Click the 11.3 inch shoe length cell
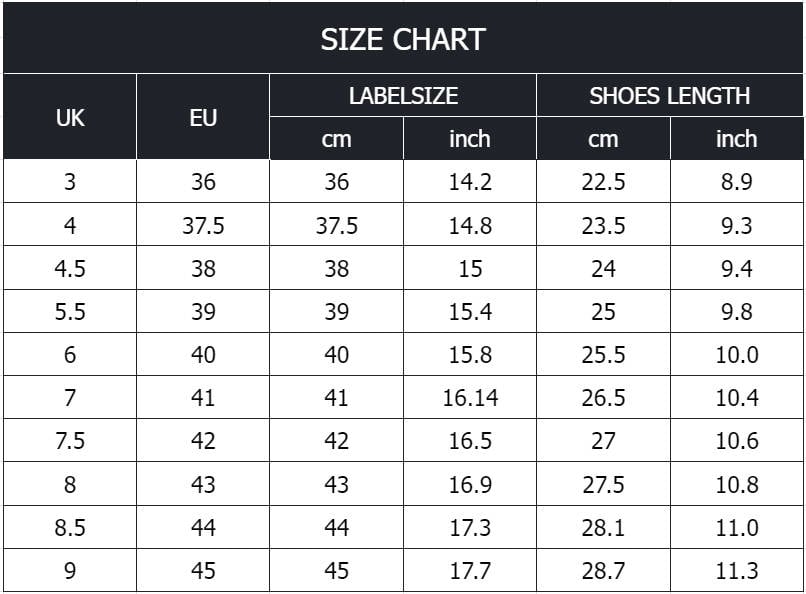The height and width of the screenshot is (594, 806). click(x=737, y=571)
